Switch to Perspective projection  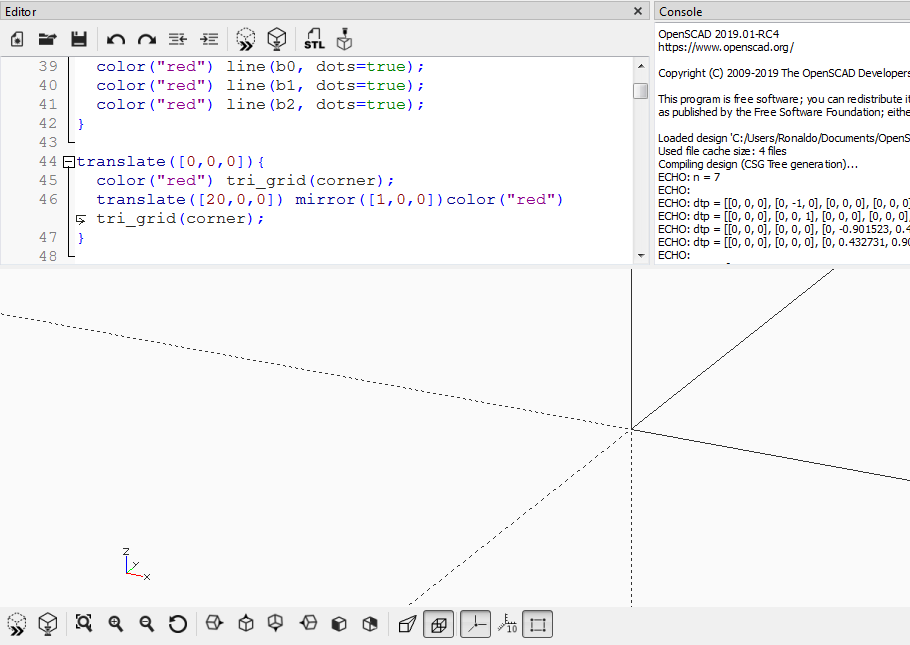pos(407,624)
